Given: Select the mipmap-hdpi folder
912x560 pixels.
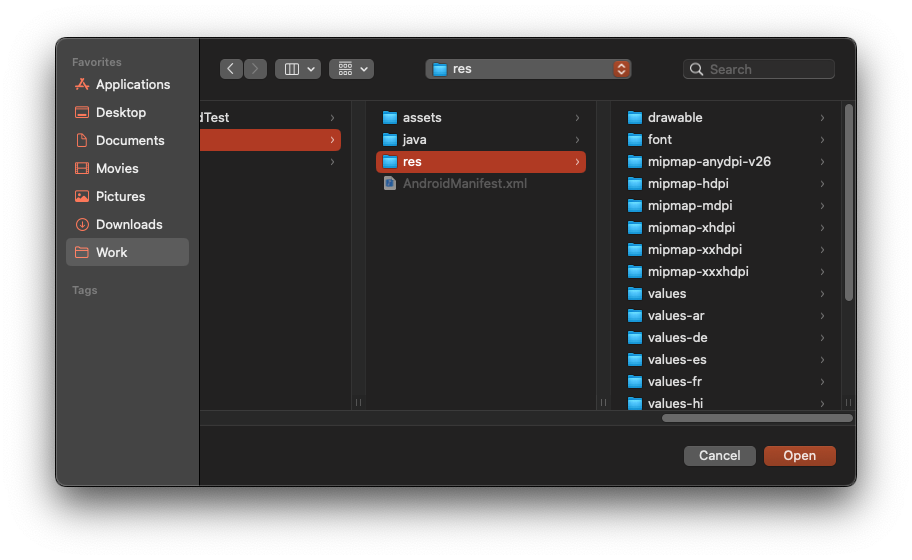Looking at the screenshot, I should [x=727, y=184].
